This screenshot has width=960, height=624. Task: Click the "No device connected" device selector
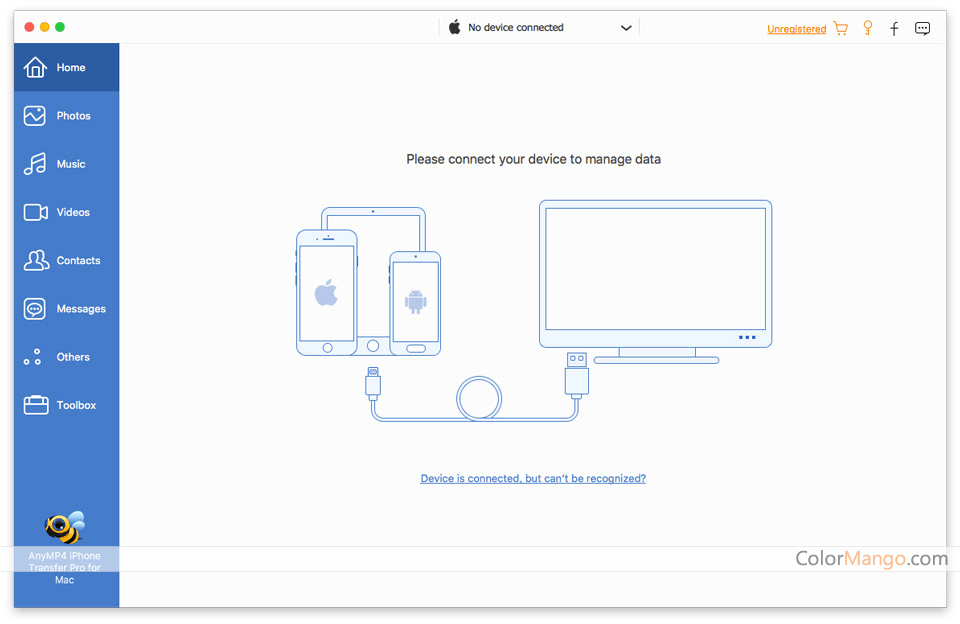[x=516, y=28]
